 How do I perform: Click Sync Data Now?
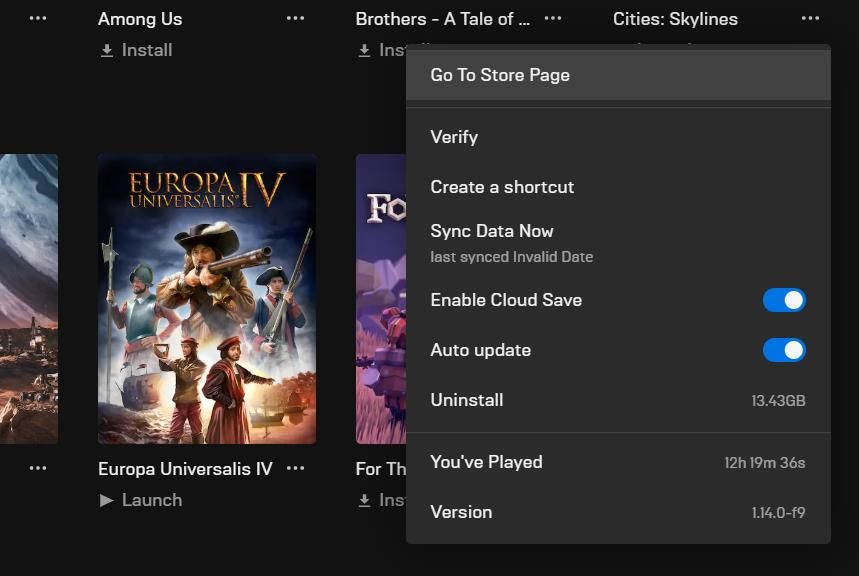[x=491, y=231]
